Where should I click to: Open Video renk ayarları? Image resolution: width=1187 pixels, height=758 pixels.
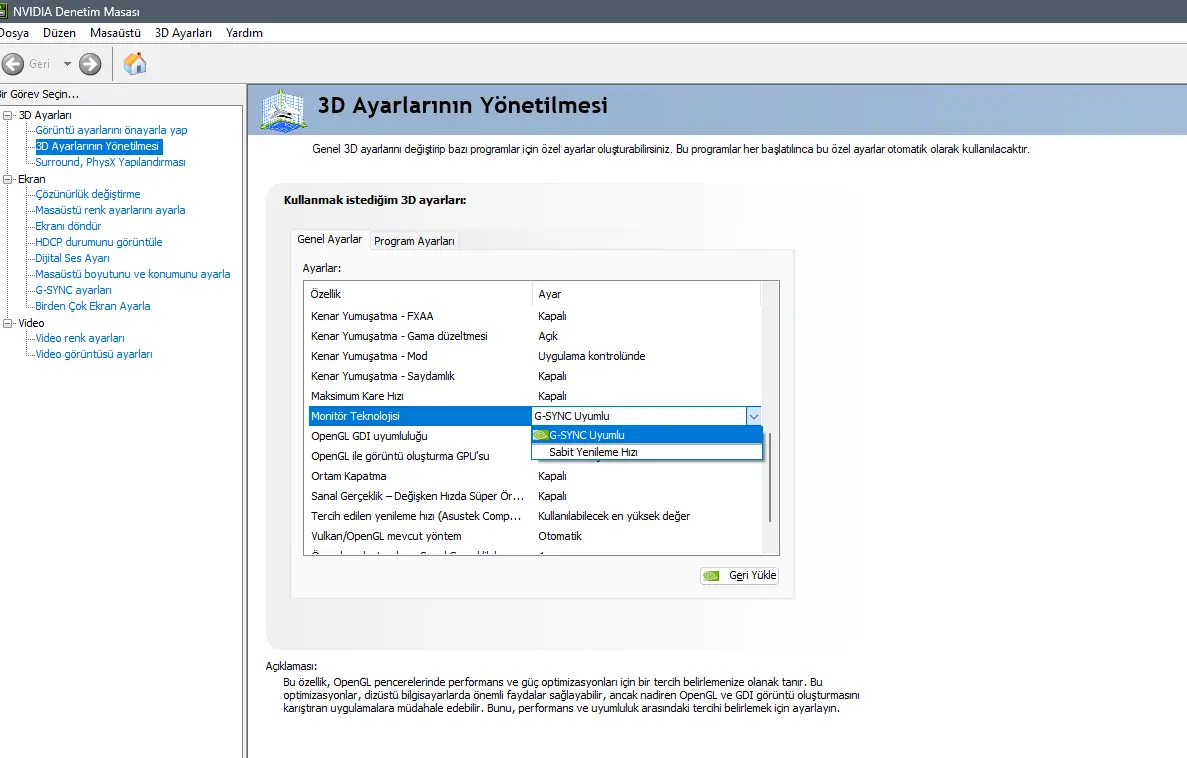(79, 338)
